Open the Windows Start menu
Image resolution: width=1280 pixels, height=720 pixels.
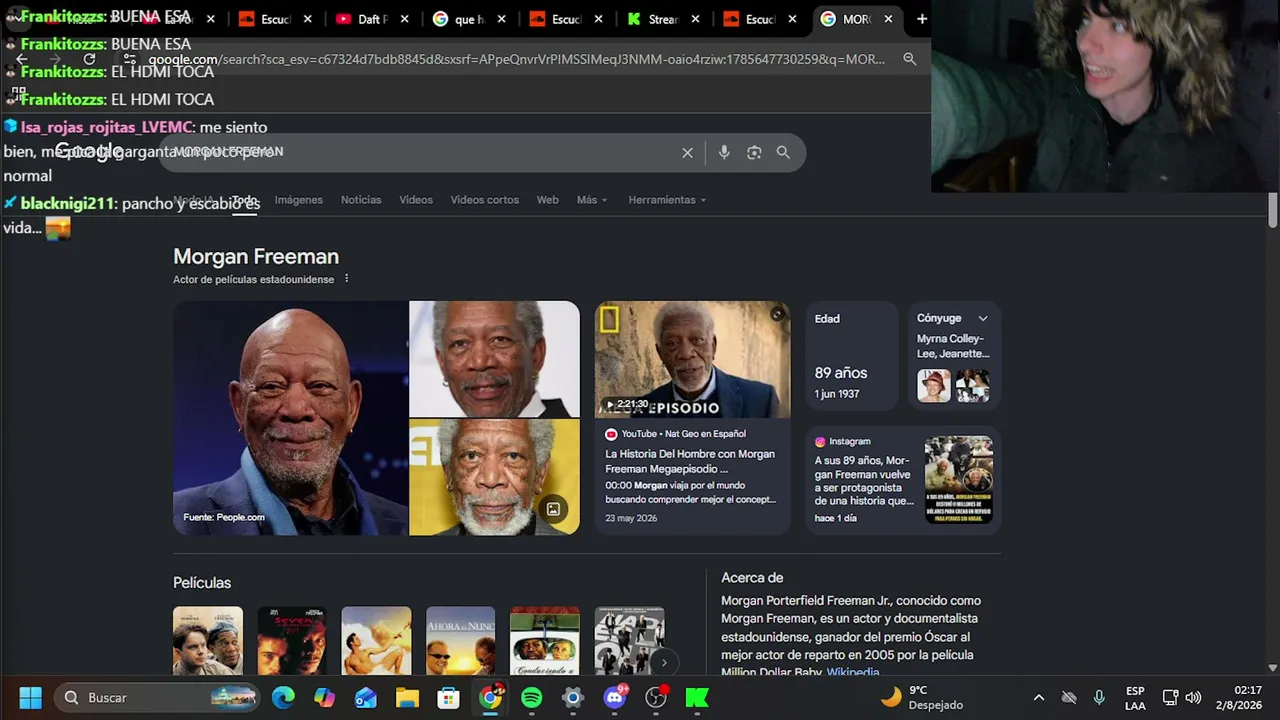click(30, 697)
